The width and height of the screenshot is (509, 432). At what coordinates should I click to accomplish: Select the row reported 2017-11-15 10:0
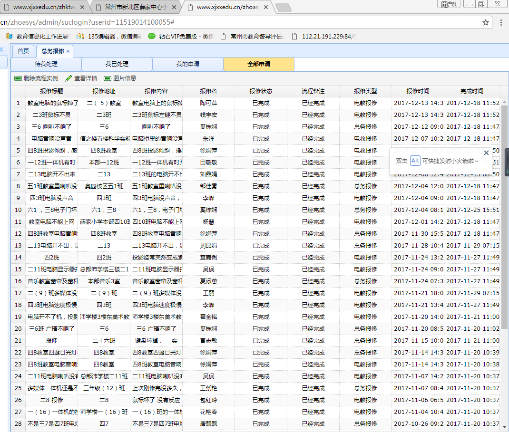point(256,341)
